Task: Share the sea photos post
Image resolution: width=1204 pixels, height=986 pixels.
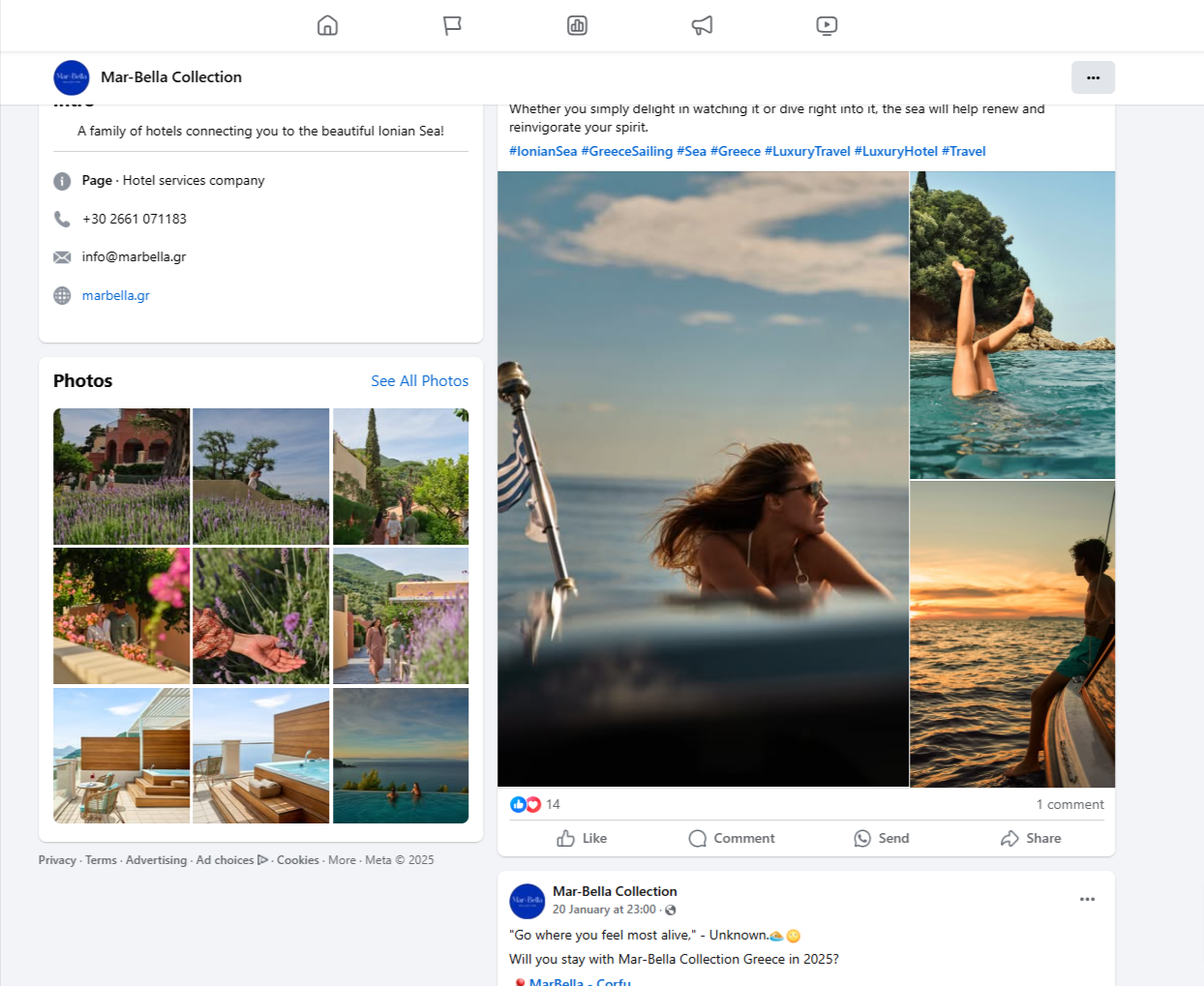Action: click(1031, 838)
